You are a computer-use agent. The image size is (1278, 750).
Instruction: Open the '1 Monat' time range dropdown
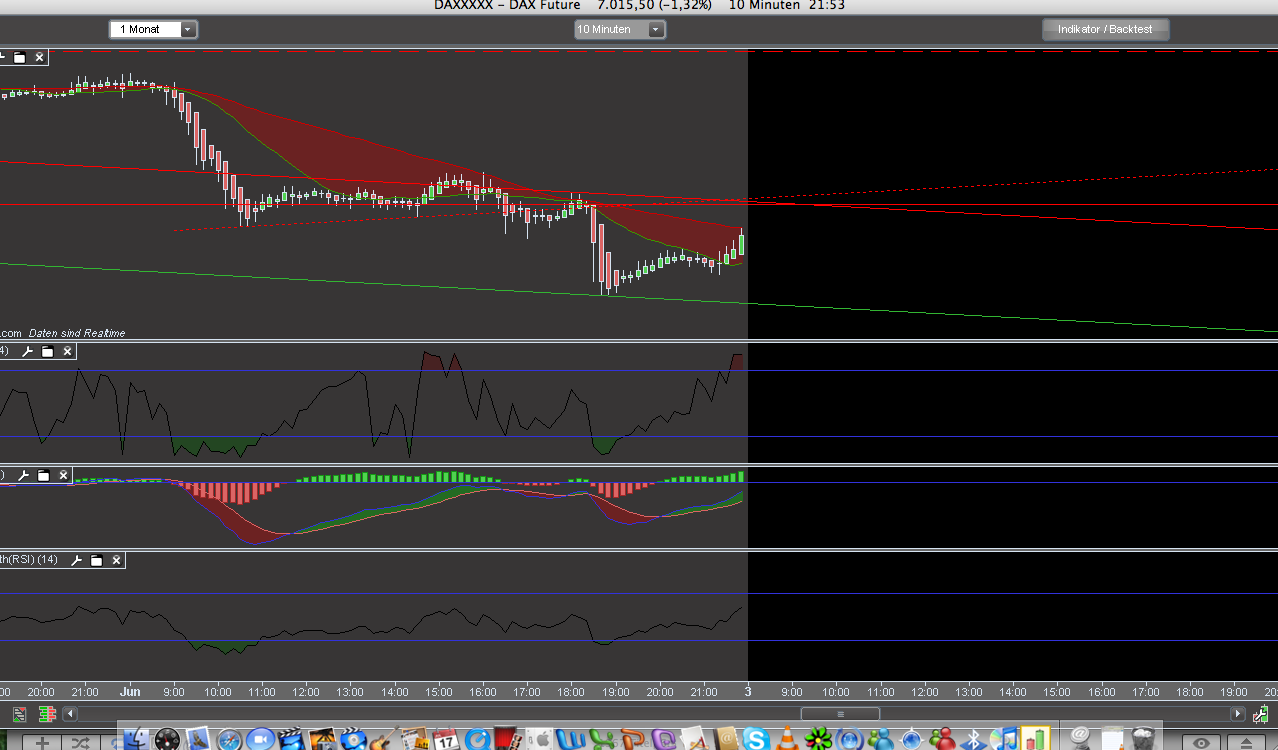(x=153, y=29)
